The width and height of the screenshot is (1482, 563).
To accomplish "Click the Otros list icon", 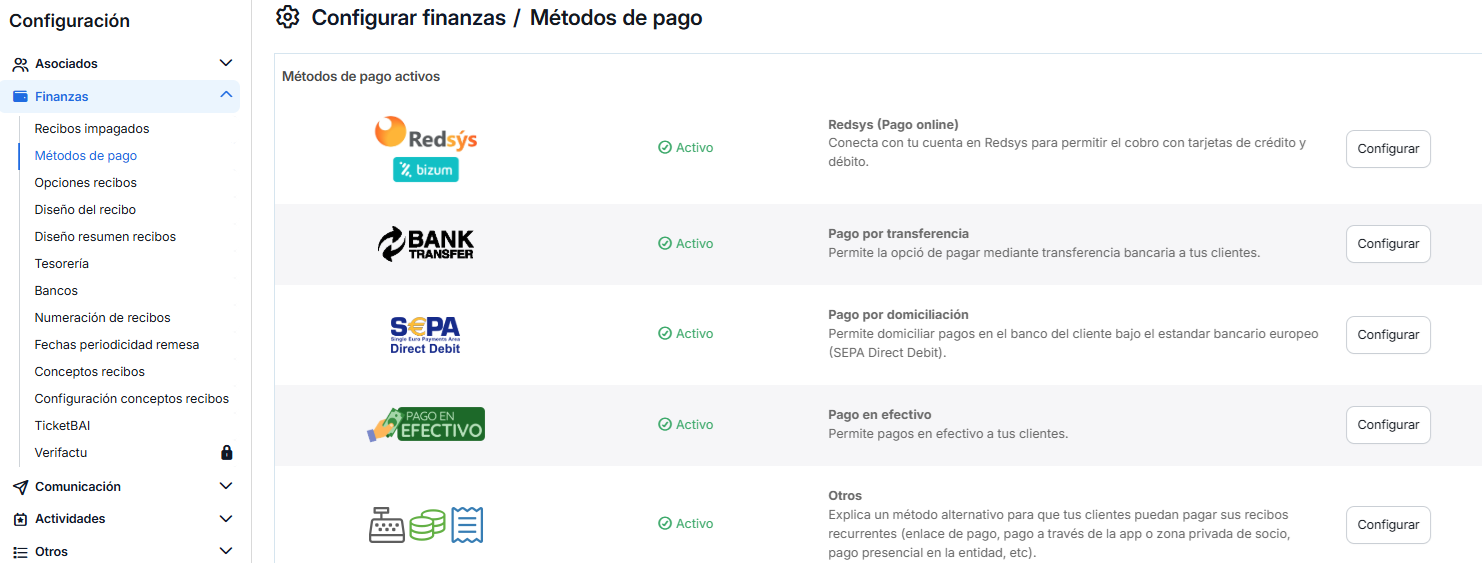I will (x=20, y=552).
